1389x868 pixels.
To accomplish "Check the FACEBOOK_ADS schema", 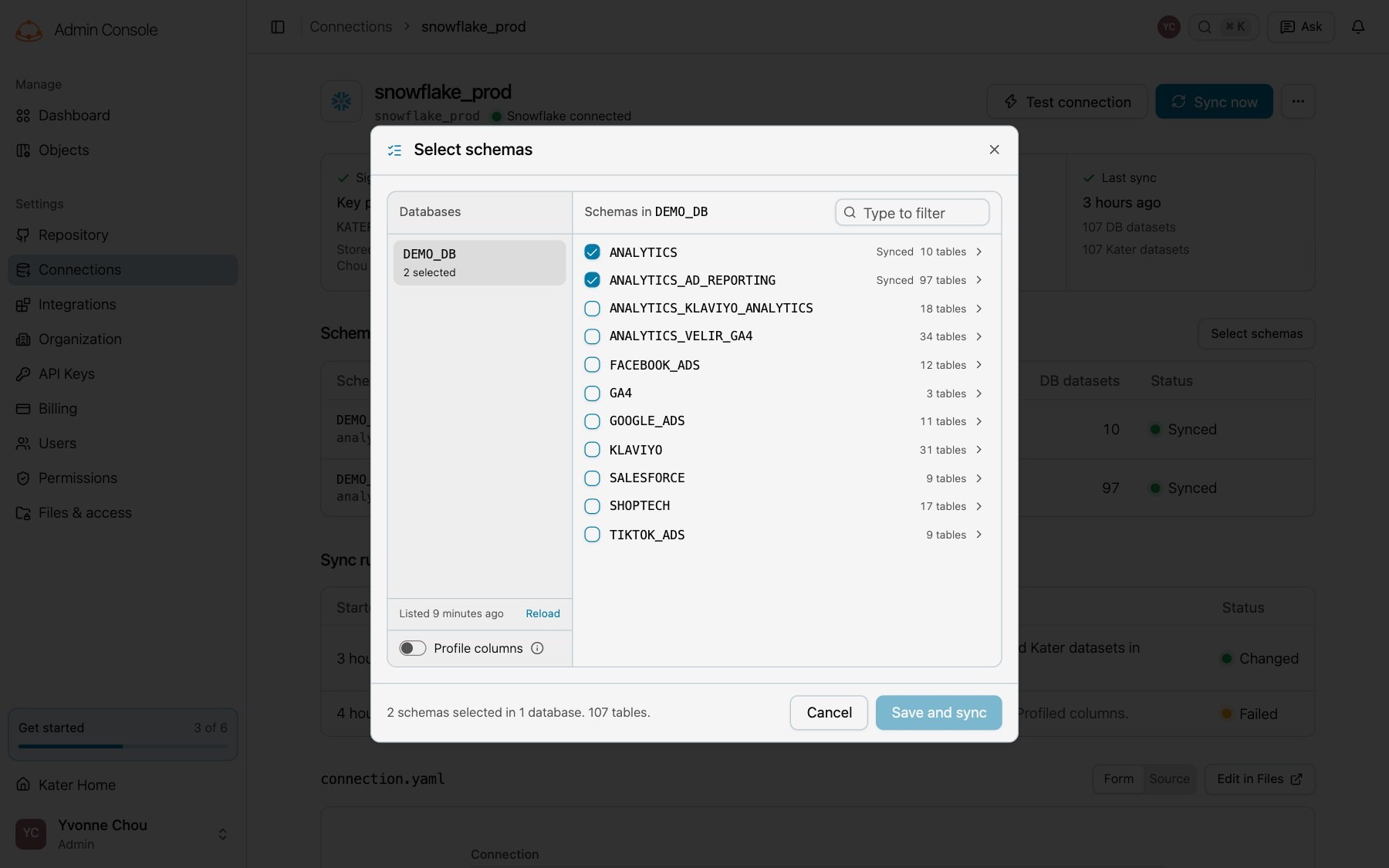I will (592, 365).
